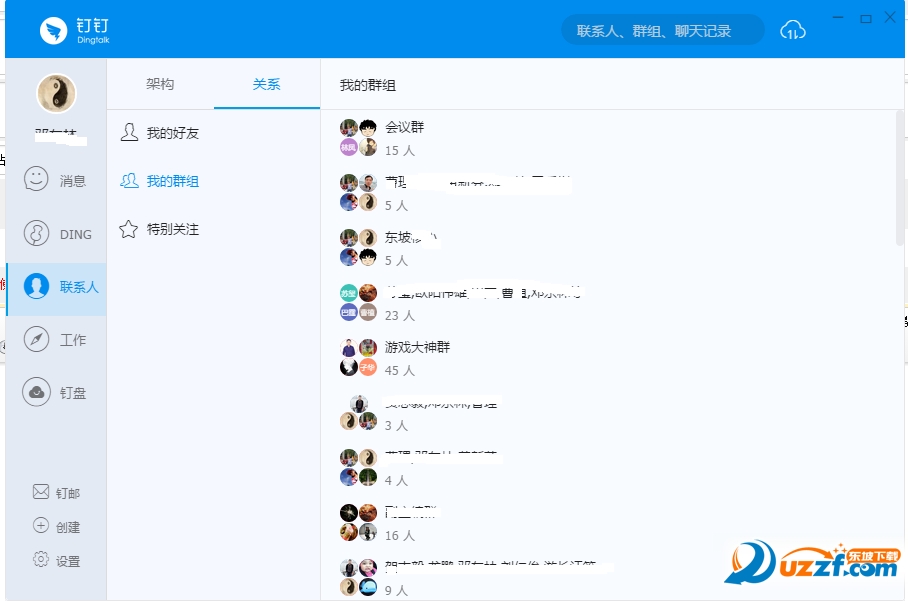Switch to the 关系 tab
Viewport: 908px width, 601px height.
265,85
